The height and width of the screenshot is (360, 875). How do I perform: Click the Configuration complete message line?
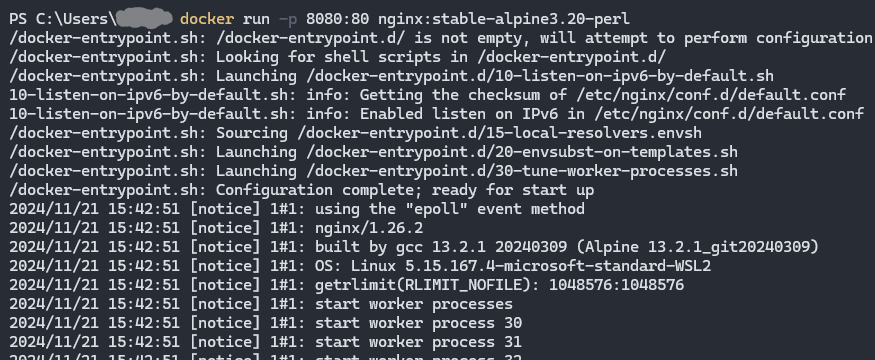point(301,190)
